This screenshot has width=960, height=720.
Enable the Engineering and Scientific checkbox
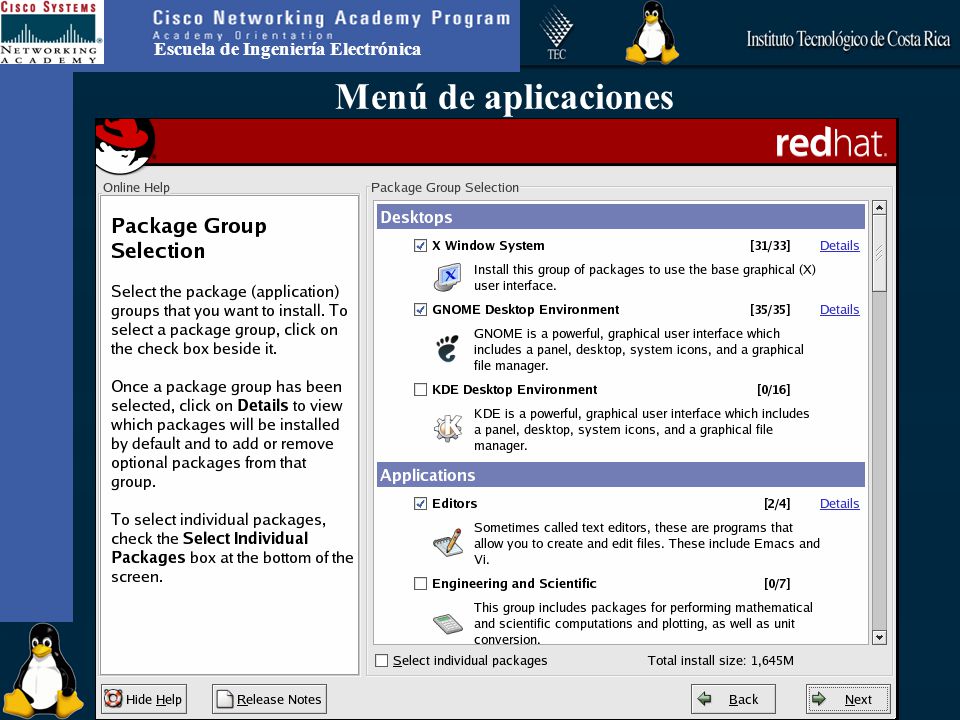pos(421,584)
